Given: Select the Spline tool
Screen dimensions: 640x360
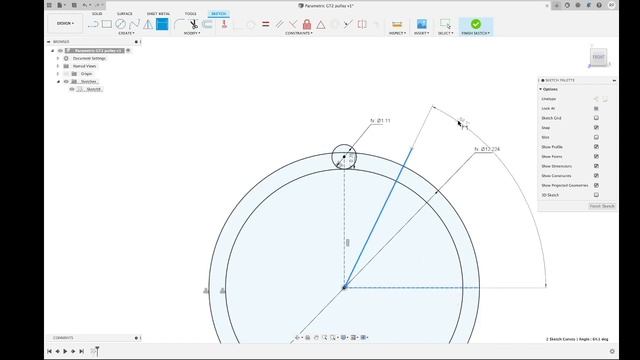Looking at the screenshot, I should pos(134,24).
